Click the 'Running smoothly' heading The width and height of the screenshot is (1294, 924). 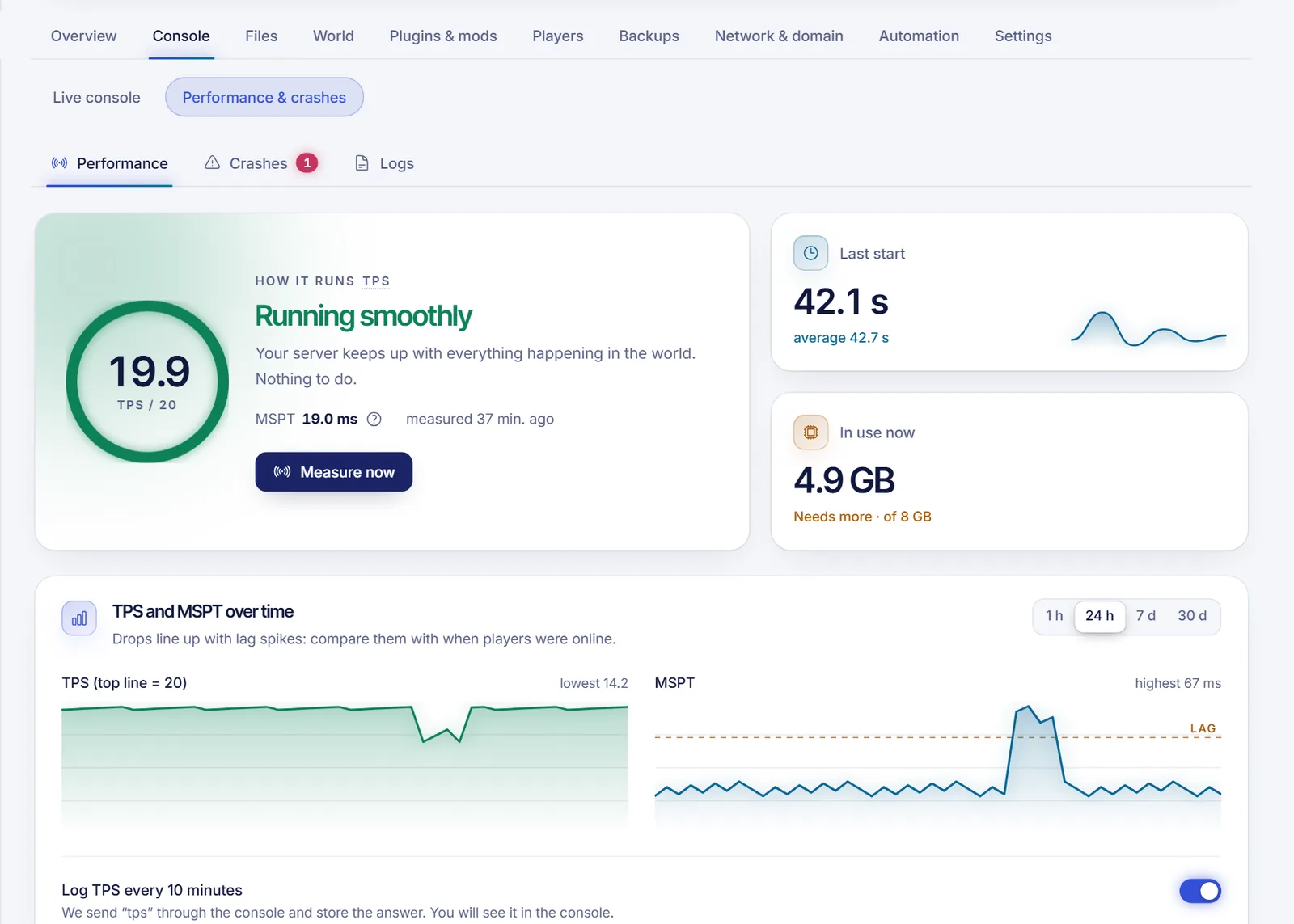point(363,316)
